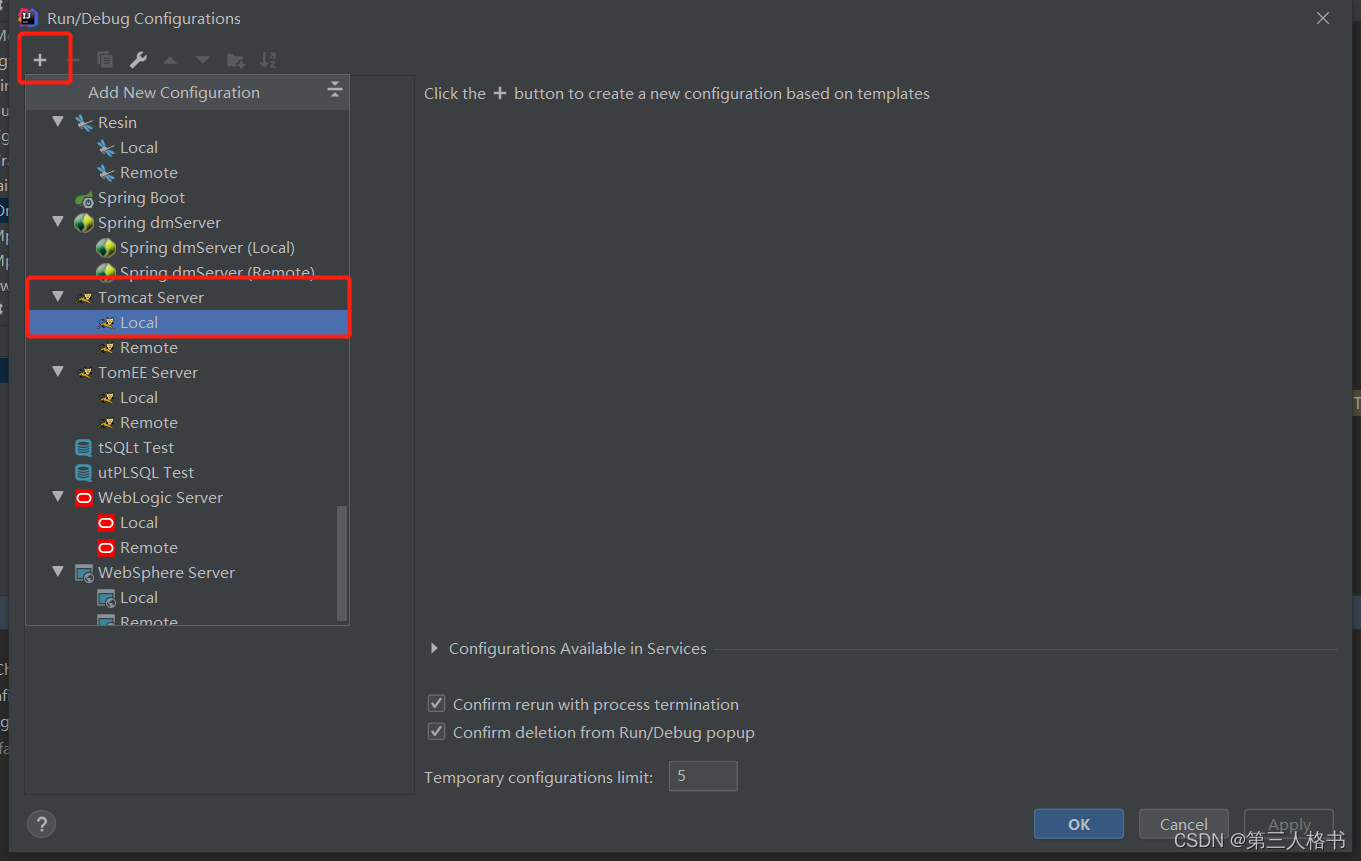This screenshot has width=1361, height=861.
Task: Click the tSQLt Test database icon
Action: click(84, 448)
